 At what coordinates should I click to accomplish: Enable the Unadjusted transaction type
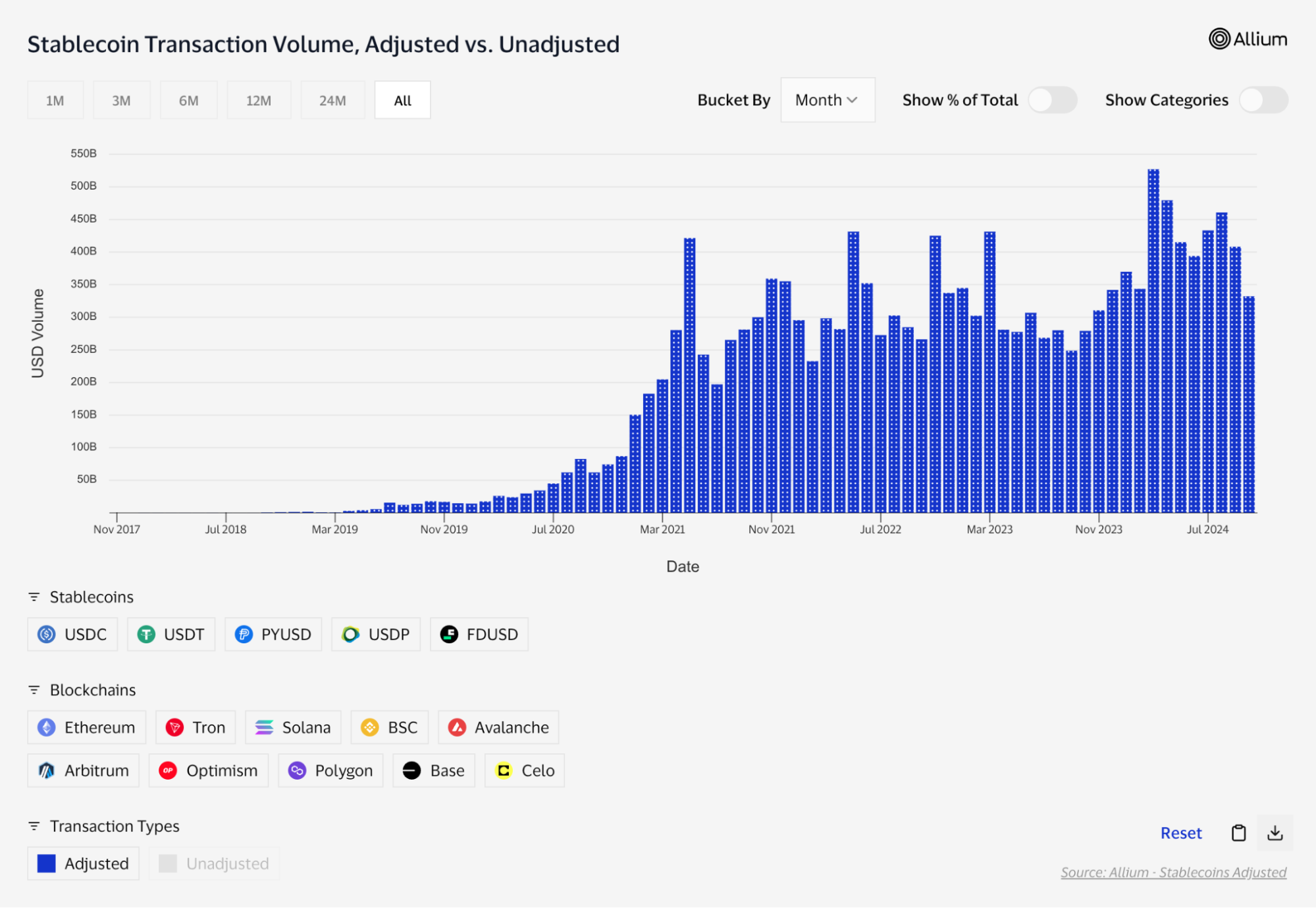[x=215, y=863]
